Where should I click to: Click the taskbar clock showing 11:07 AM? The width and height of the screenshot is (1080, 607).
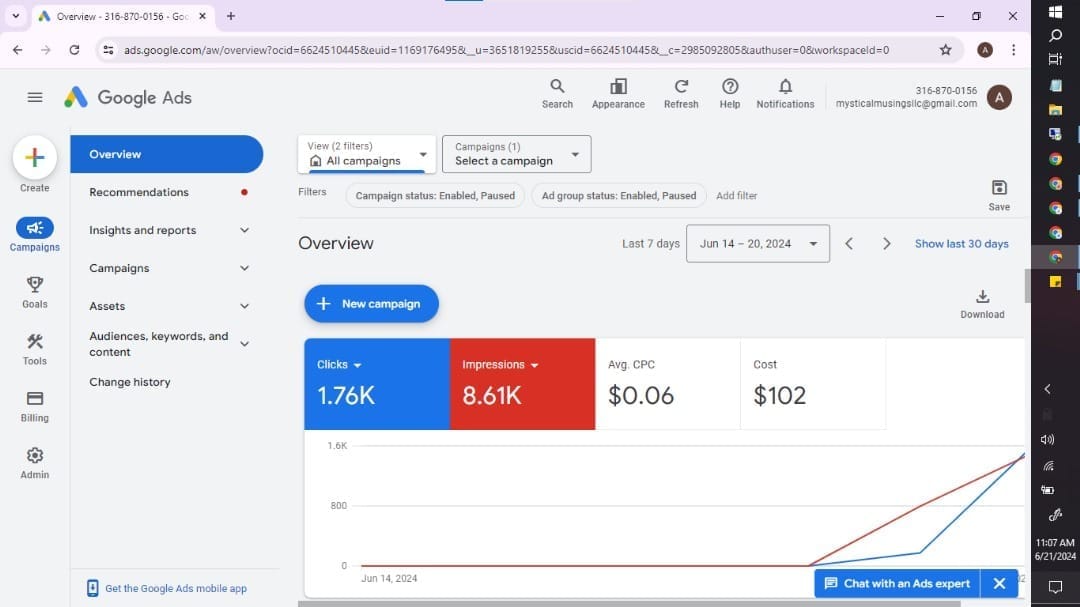(1055, 549)
